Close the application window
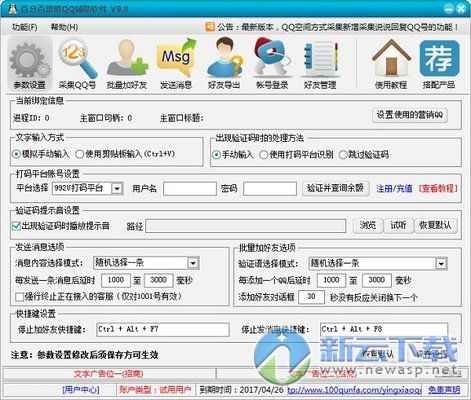471x400 pixels. [461, 9]
